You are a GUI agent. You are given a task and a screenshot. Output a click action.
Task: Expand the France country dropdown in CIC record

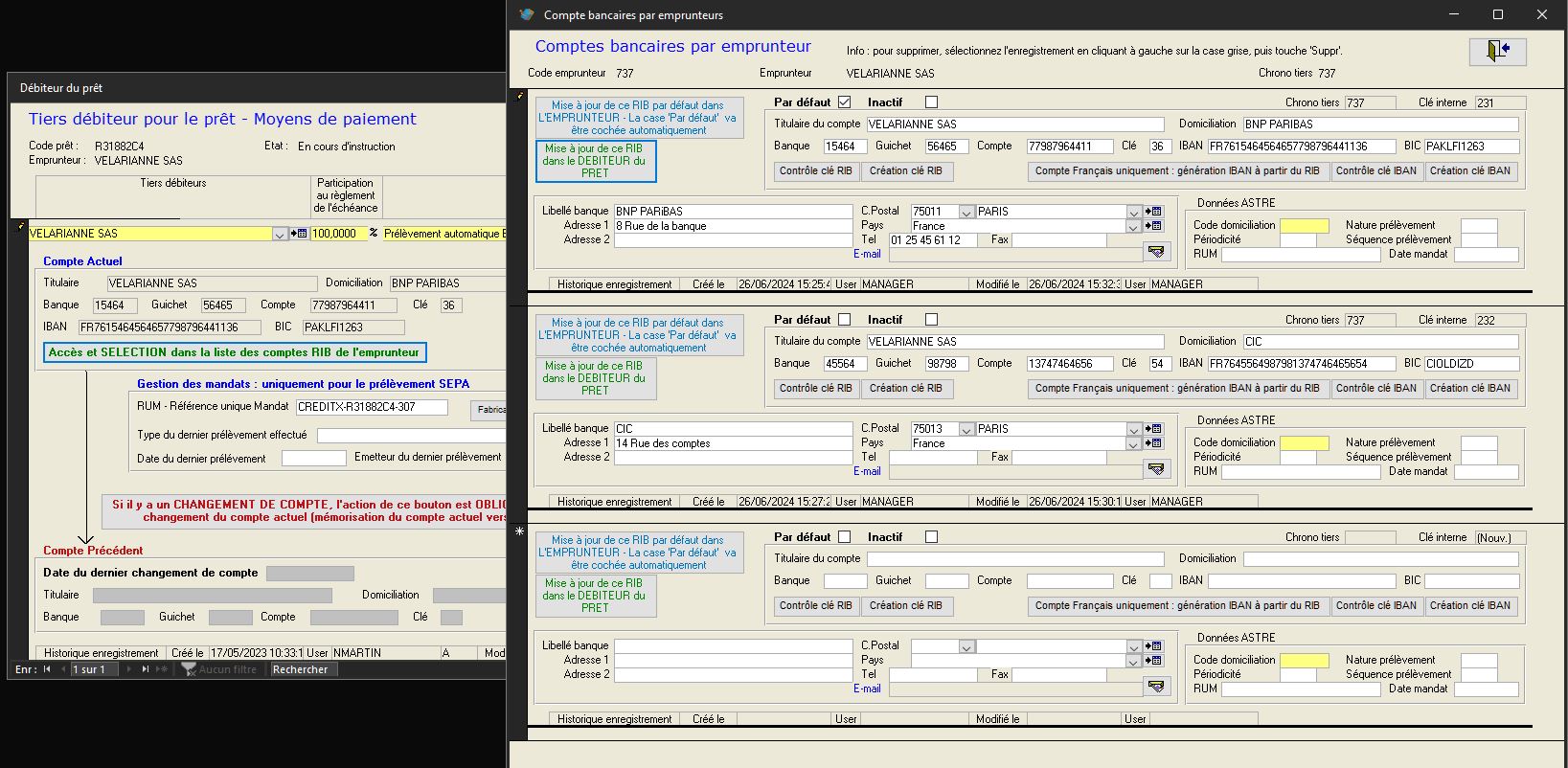coord(1134,443)
